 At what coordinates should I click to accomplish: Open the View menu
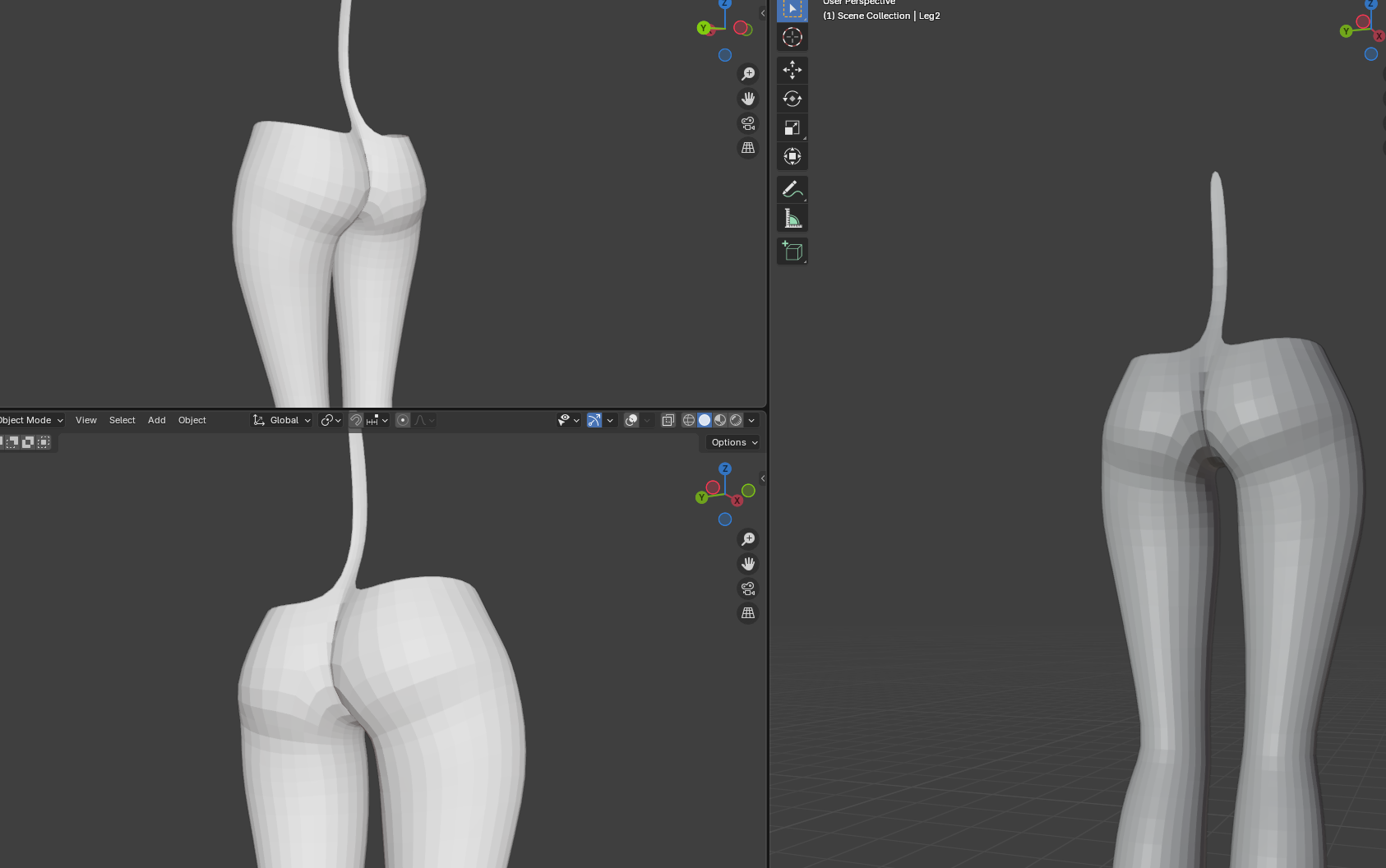pos(86,420)
